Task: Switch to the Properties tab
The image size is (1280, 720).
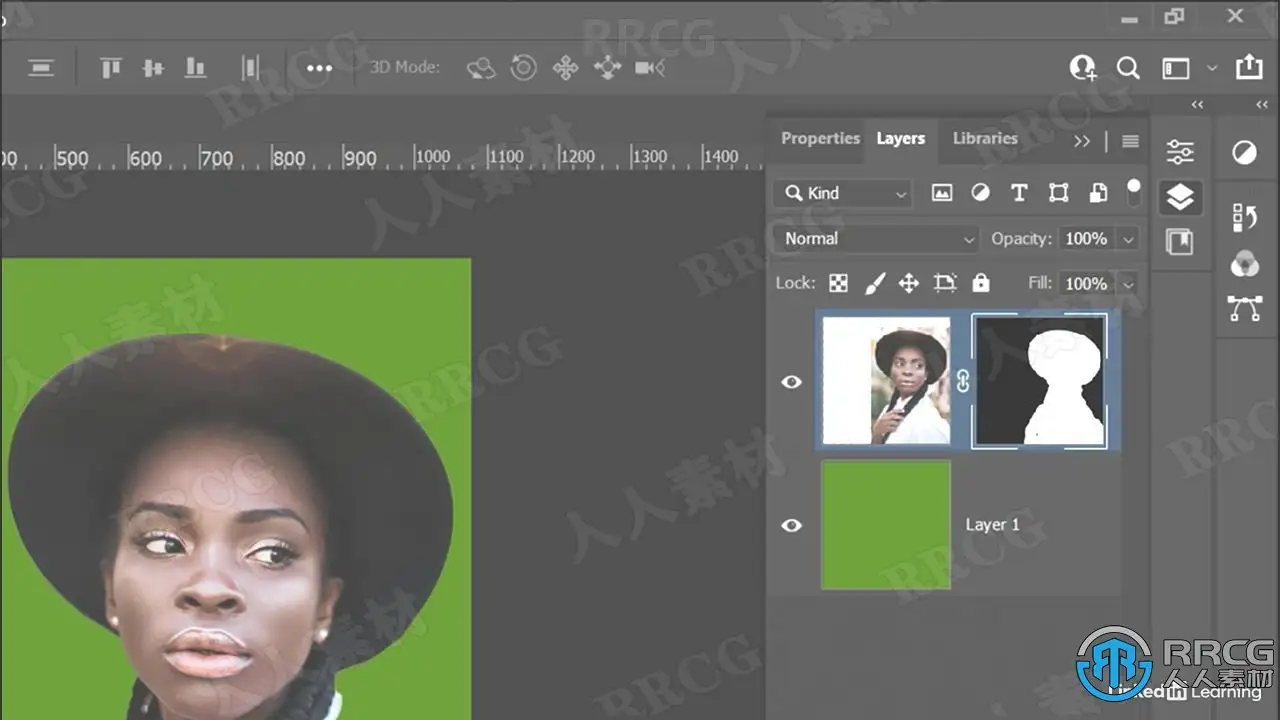Action: 820,139
